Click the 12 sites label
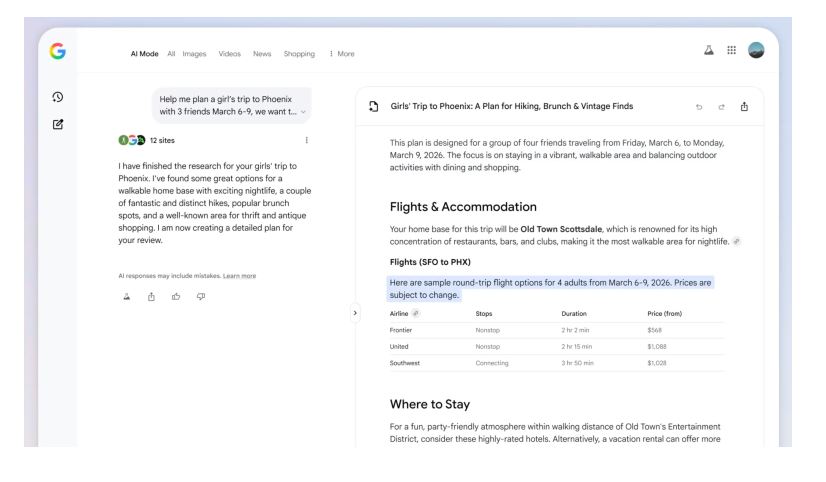 coord(162,140)
